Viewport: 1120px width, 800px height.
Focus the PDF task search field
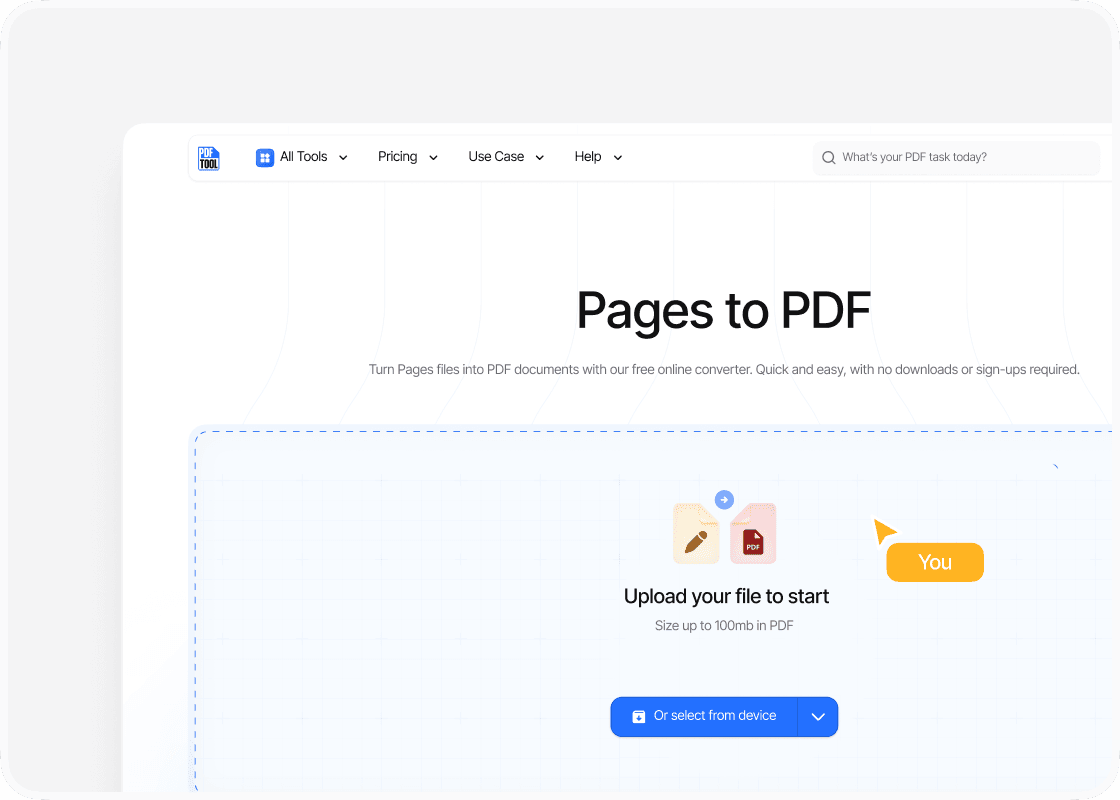pyautogui.click(x=960, y=158)
